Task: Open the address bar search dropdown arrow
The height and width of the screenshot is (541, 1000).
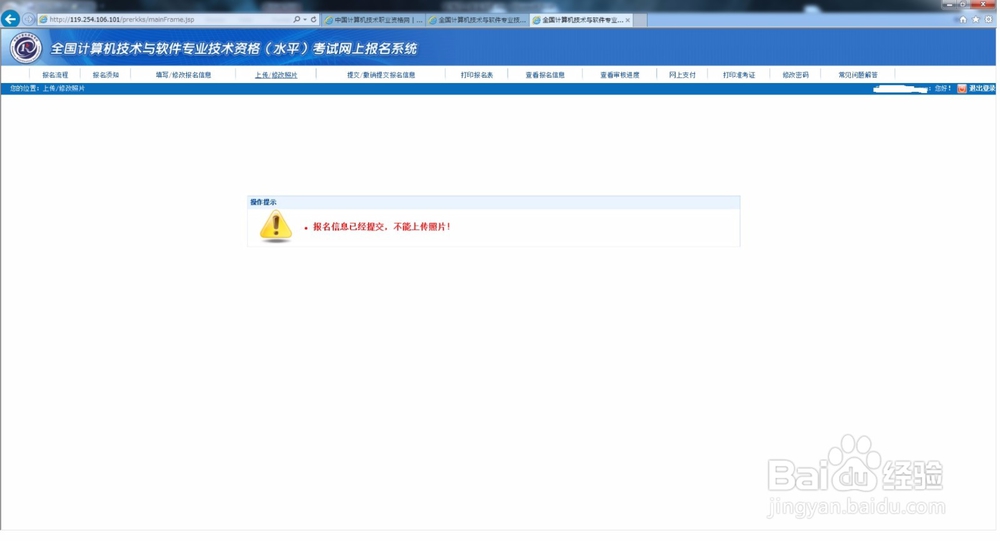Action: (x=305, y=19)
